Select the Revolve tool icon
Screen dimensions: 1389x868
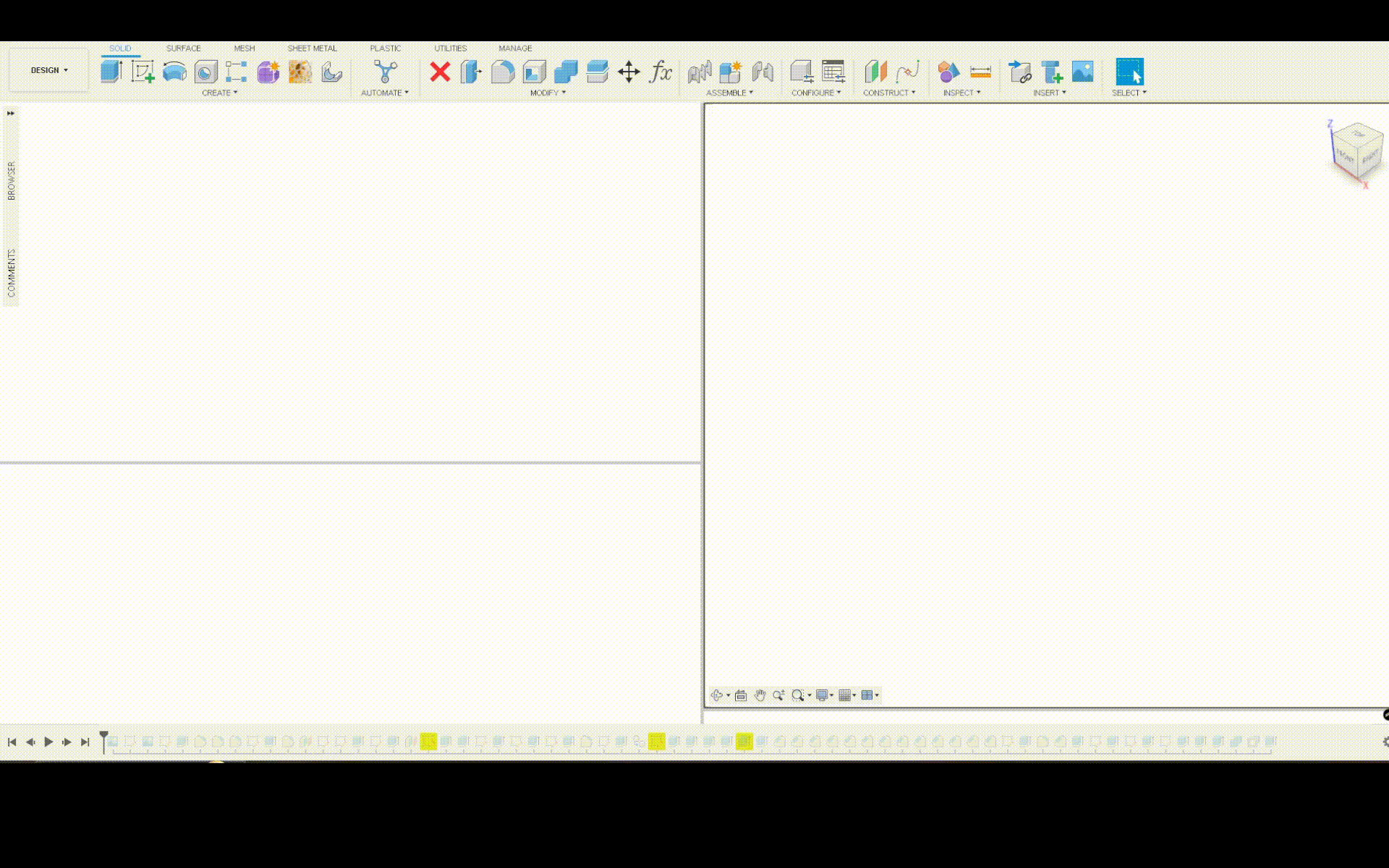174,72
